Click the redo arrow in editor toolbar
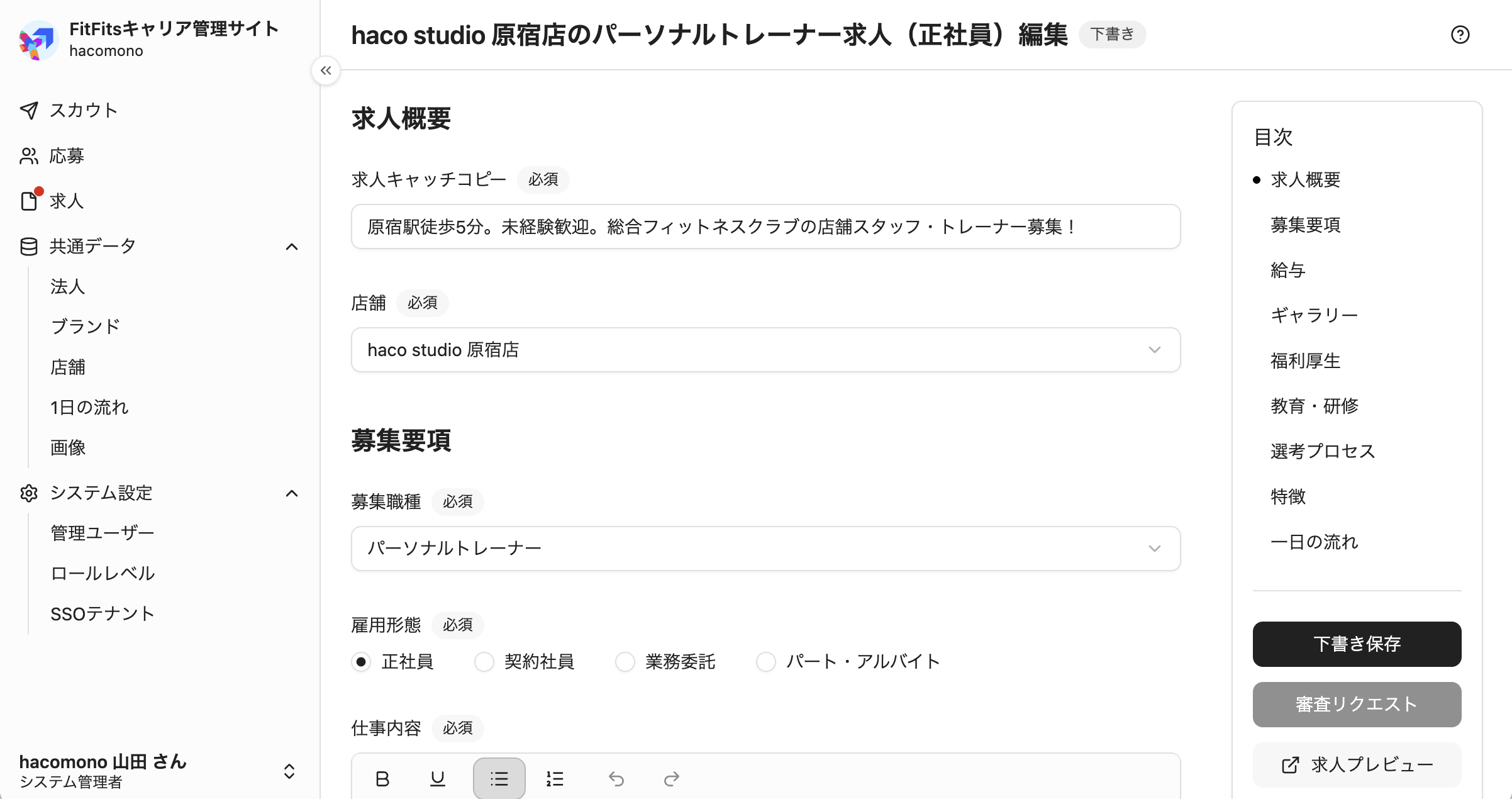The width and height of the screenshot is (1512, 799). 672,779
